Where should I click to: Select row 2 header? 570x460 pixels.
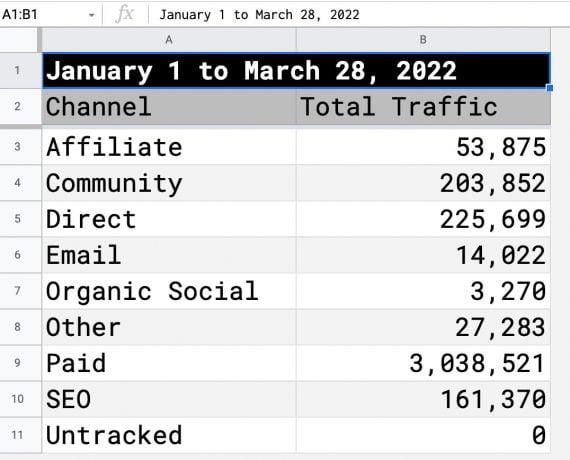coord(17,107)
